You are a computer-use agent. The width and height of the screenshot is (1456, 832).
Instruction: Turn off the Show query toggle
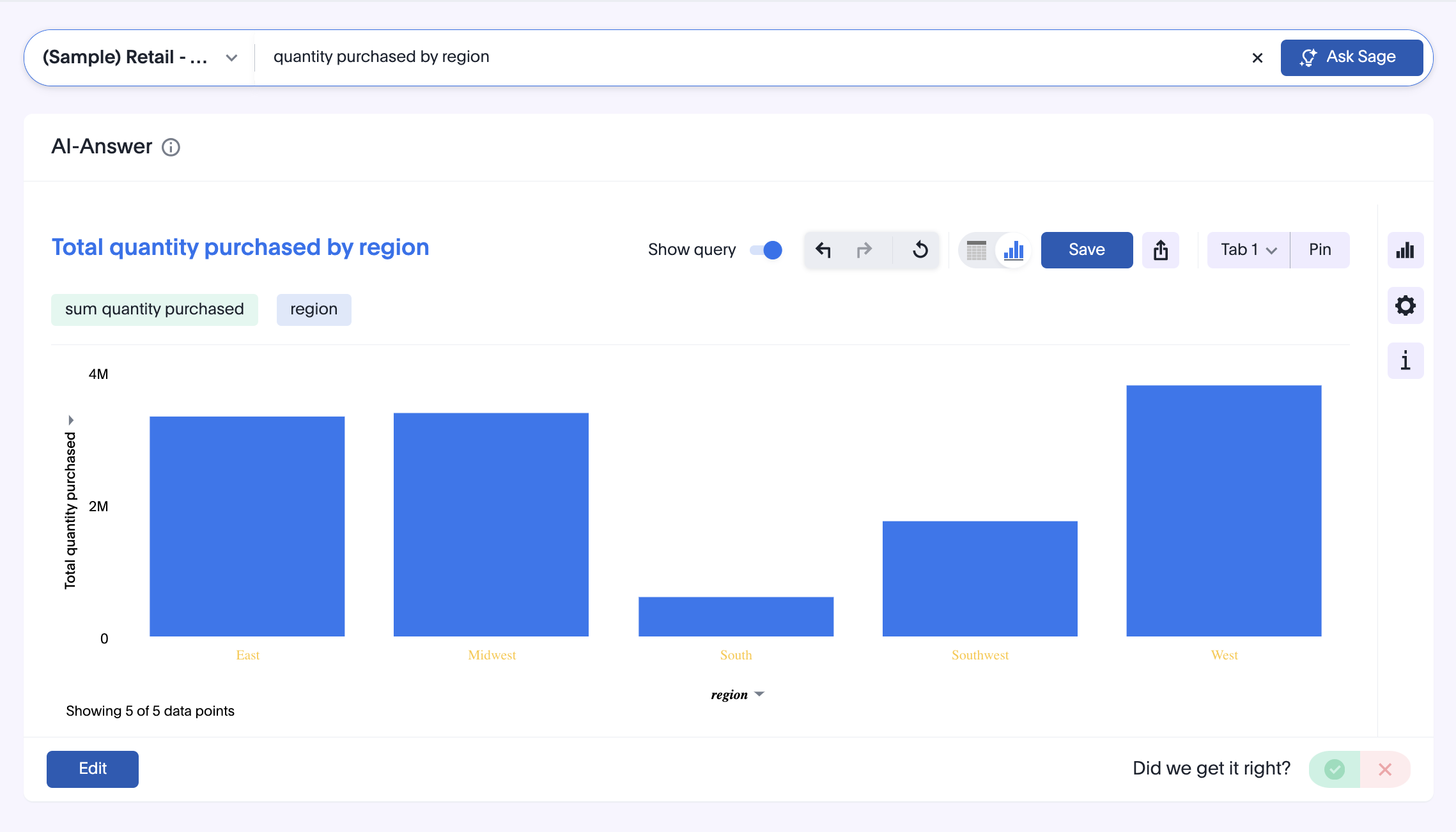[766, 250]
